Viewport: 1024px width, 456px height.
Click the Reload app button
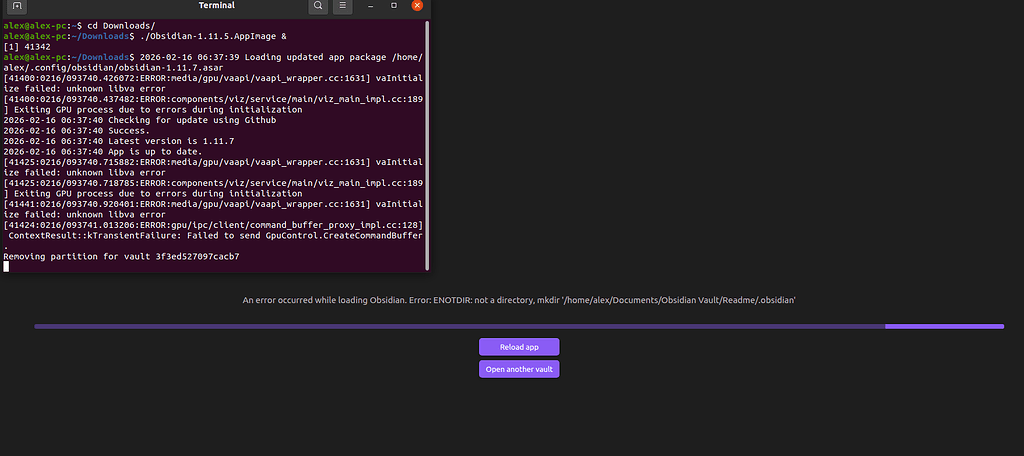click(x=519, y=347)
